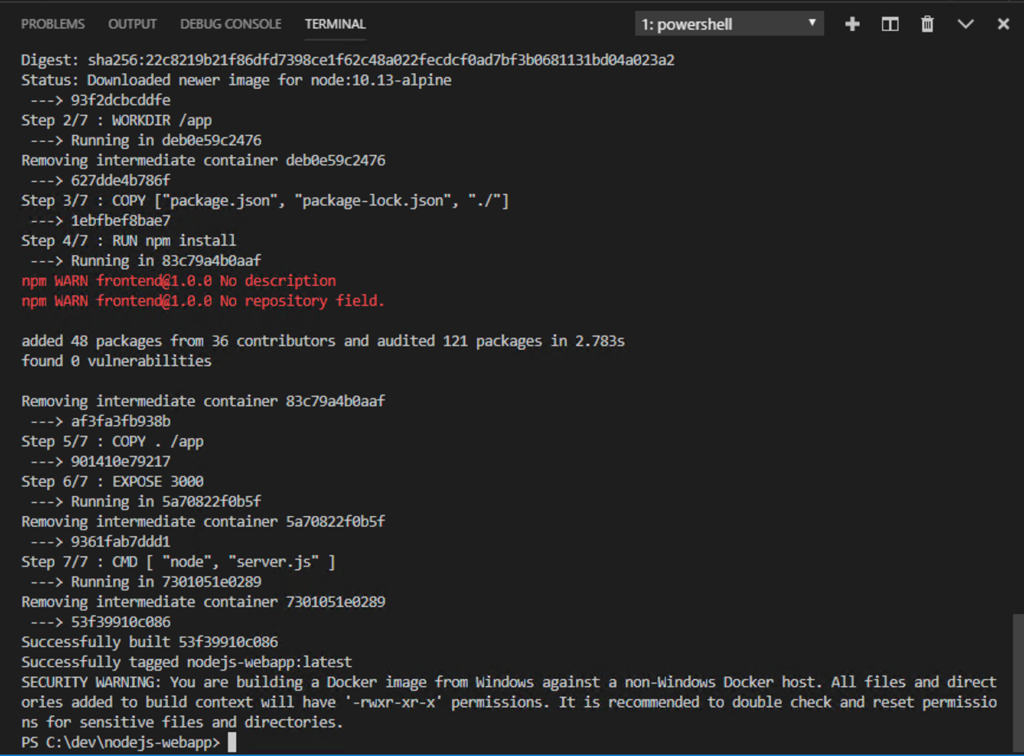Click the '---> 901410e79217' line
This screenshot has height=756, width=1024.
[101, 462]
